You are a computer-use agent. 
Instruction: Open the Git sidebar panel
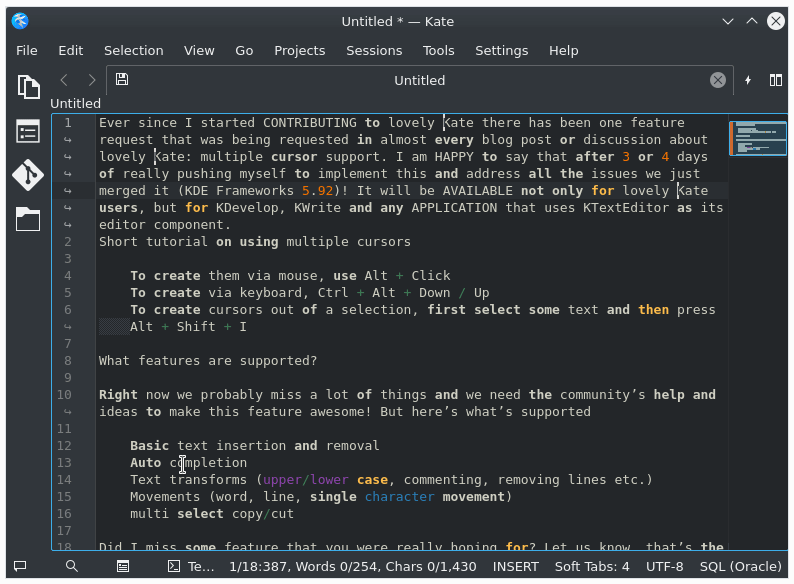pos(28,175)
